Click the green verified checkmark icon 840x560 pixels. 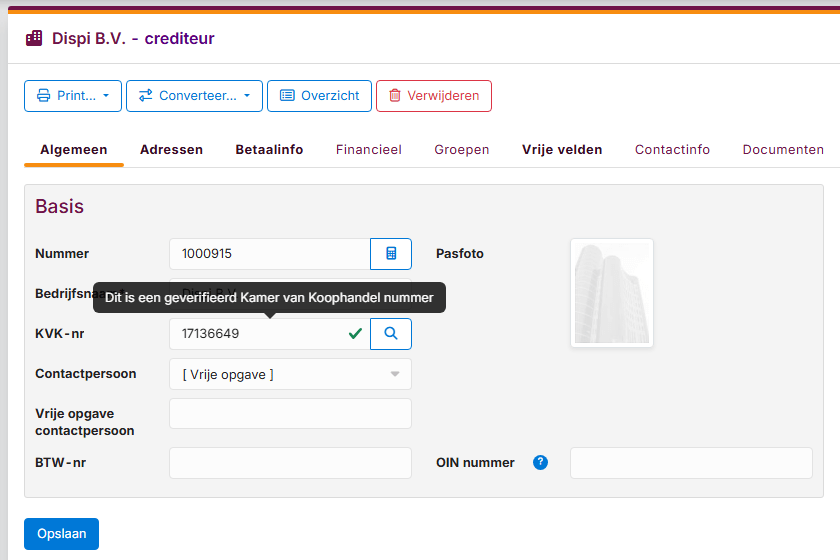(355, 334)
